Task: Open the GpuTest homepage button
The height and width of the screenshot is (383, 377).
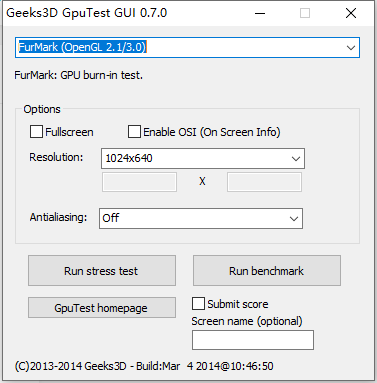Action: coord(102,308)
